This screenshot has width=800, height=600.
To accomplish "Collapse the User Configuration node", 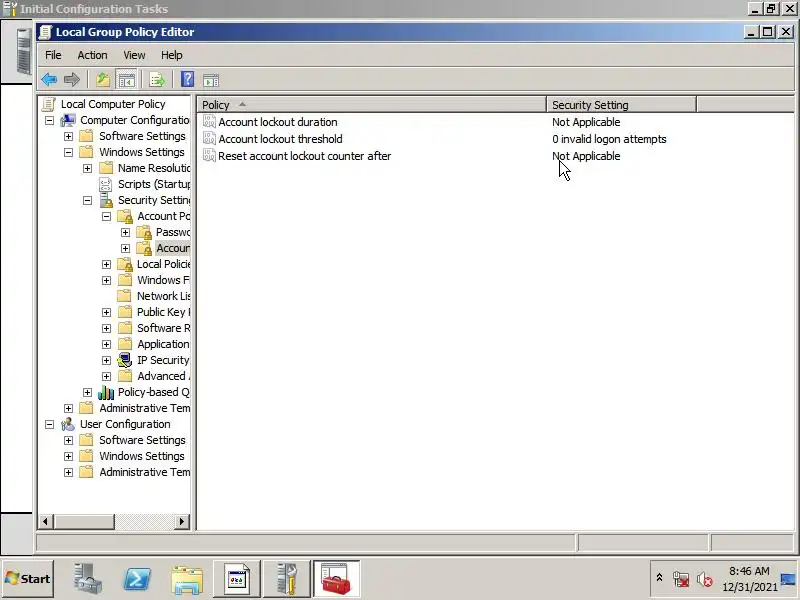I will click(49, 424).
